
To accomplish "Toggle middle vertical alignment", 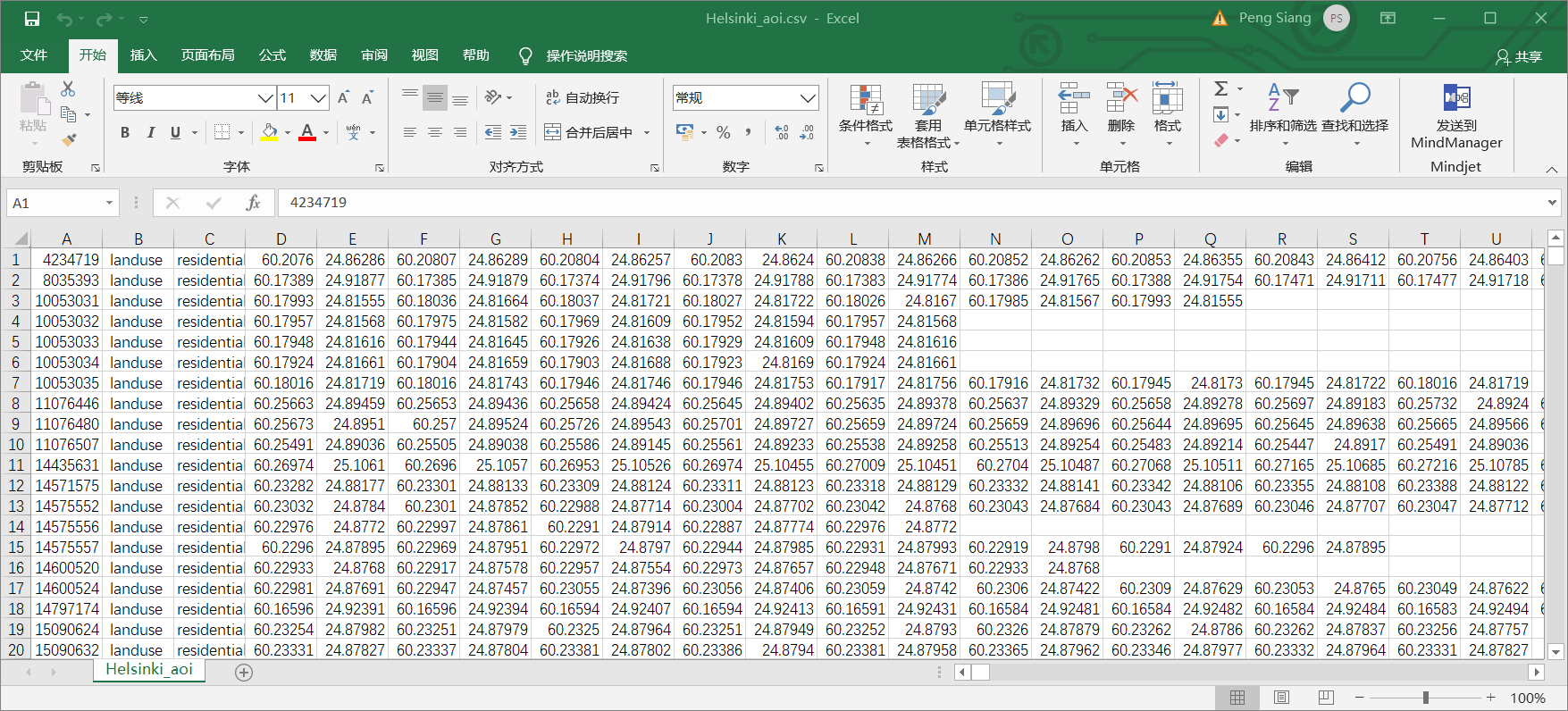I will [x=434, y=97].
